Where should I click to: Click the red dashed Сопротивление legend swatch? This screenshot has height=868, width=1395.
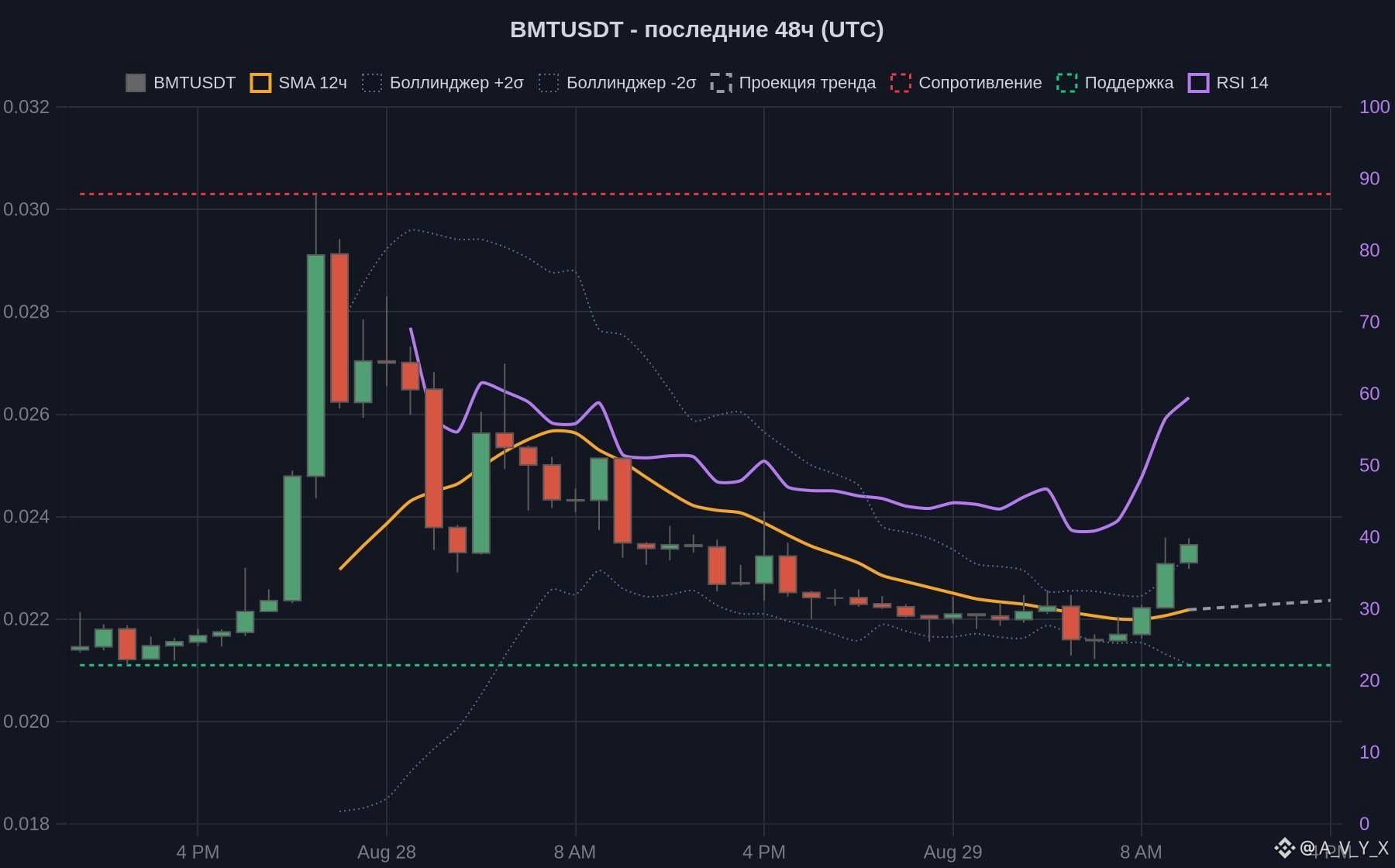tap(901, 83)
